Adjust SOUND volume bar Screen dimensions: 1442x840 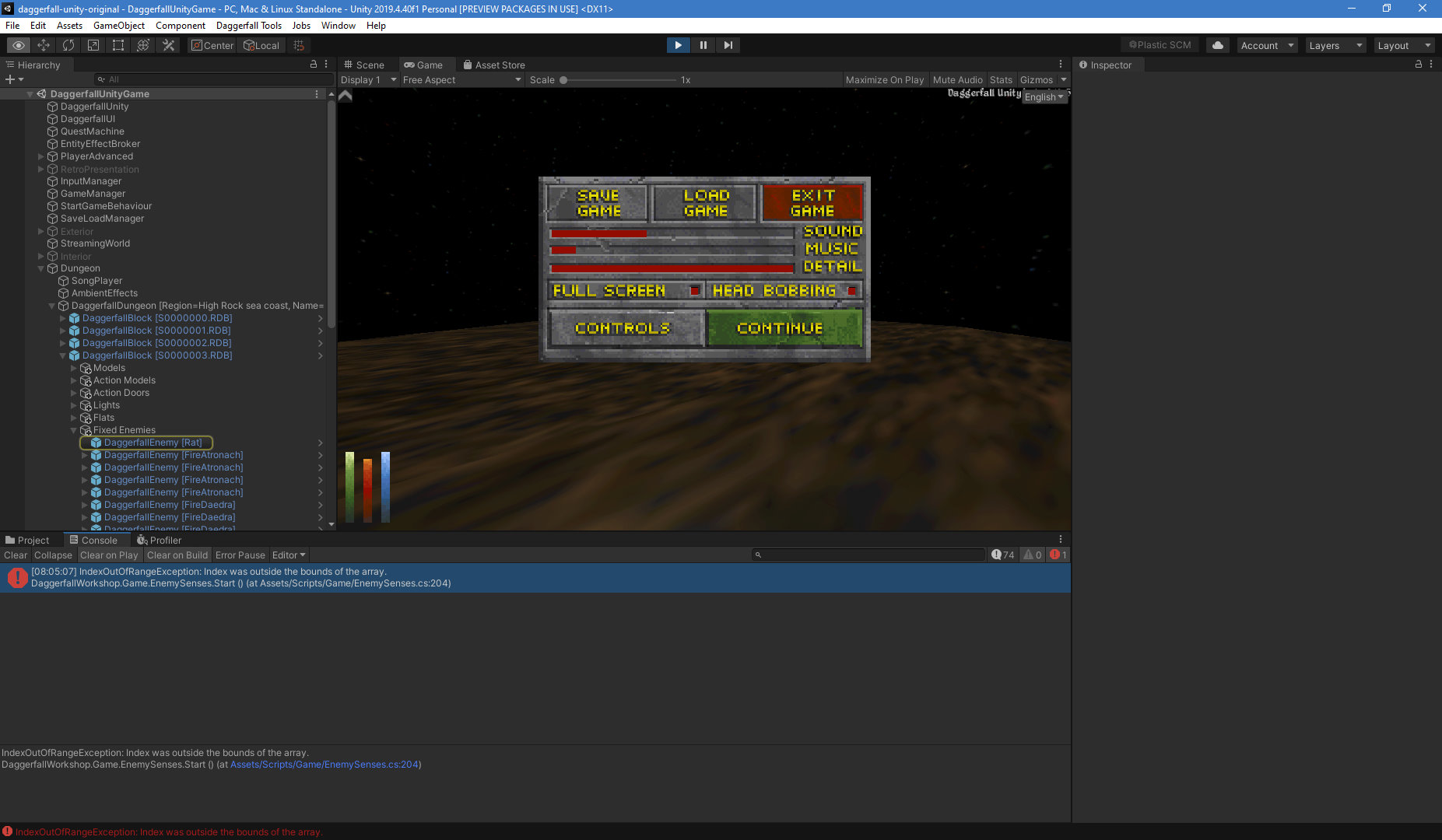click(x=671, y=233)
